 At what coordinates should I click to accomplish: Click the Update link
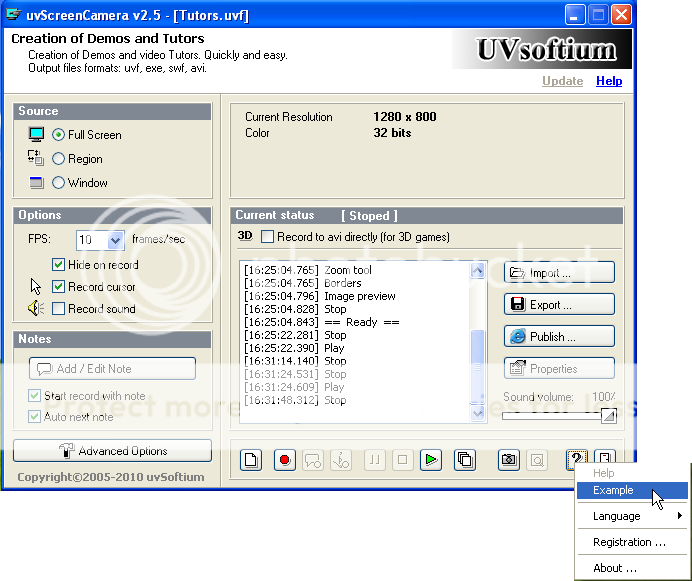point(562,81)
